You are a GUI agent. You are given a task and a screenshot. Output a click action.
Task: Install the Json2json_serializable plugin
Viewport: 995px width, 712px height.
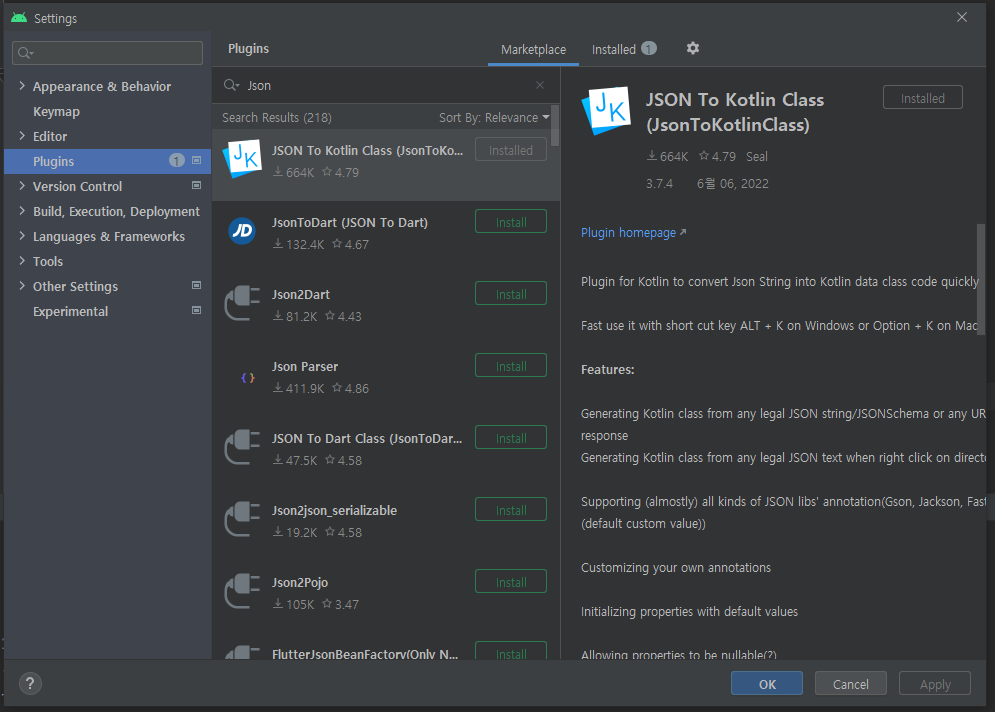click(x=511, y=510)
